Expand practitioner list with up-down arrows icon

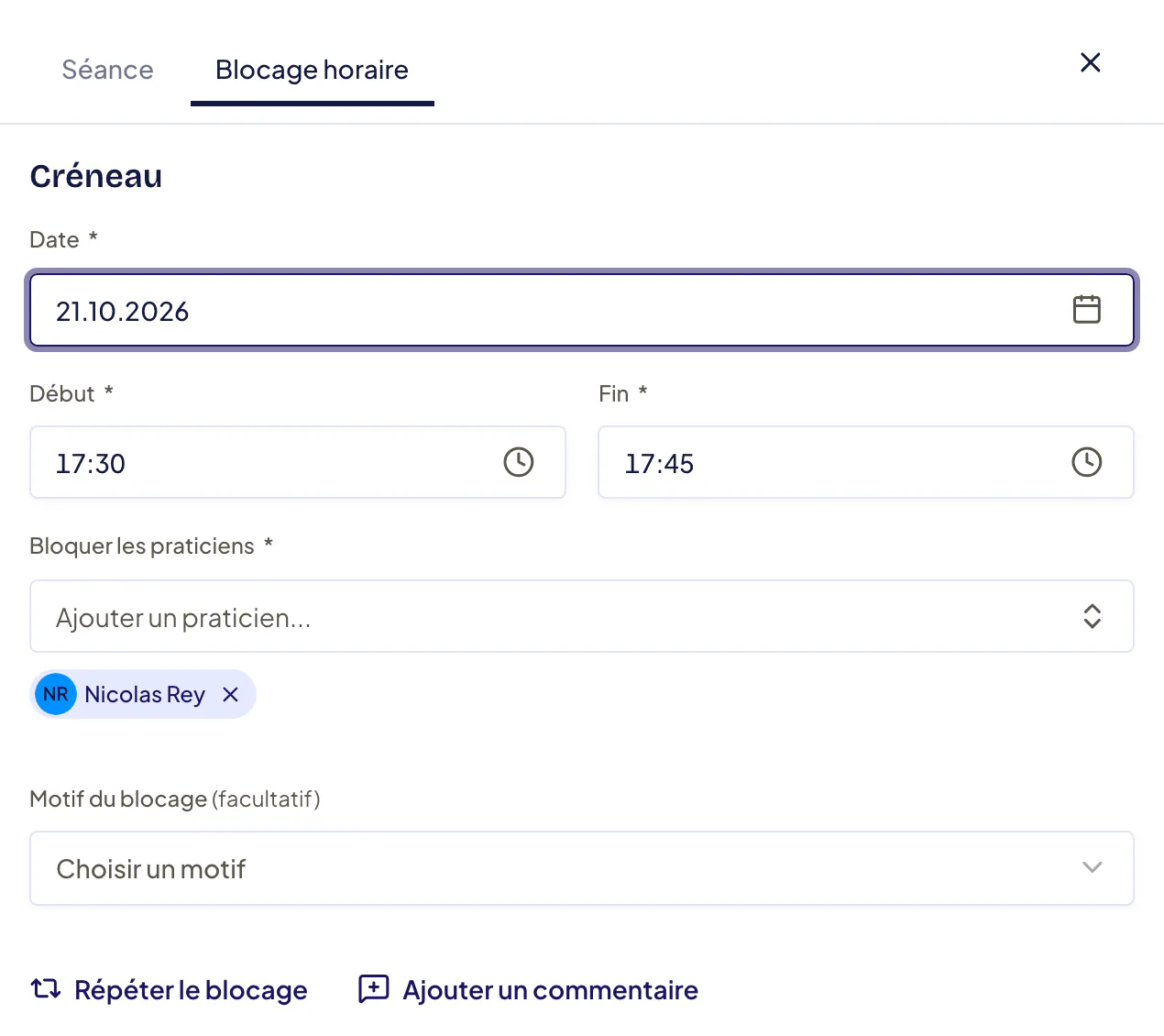tap(1092, 616)
